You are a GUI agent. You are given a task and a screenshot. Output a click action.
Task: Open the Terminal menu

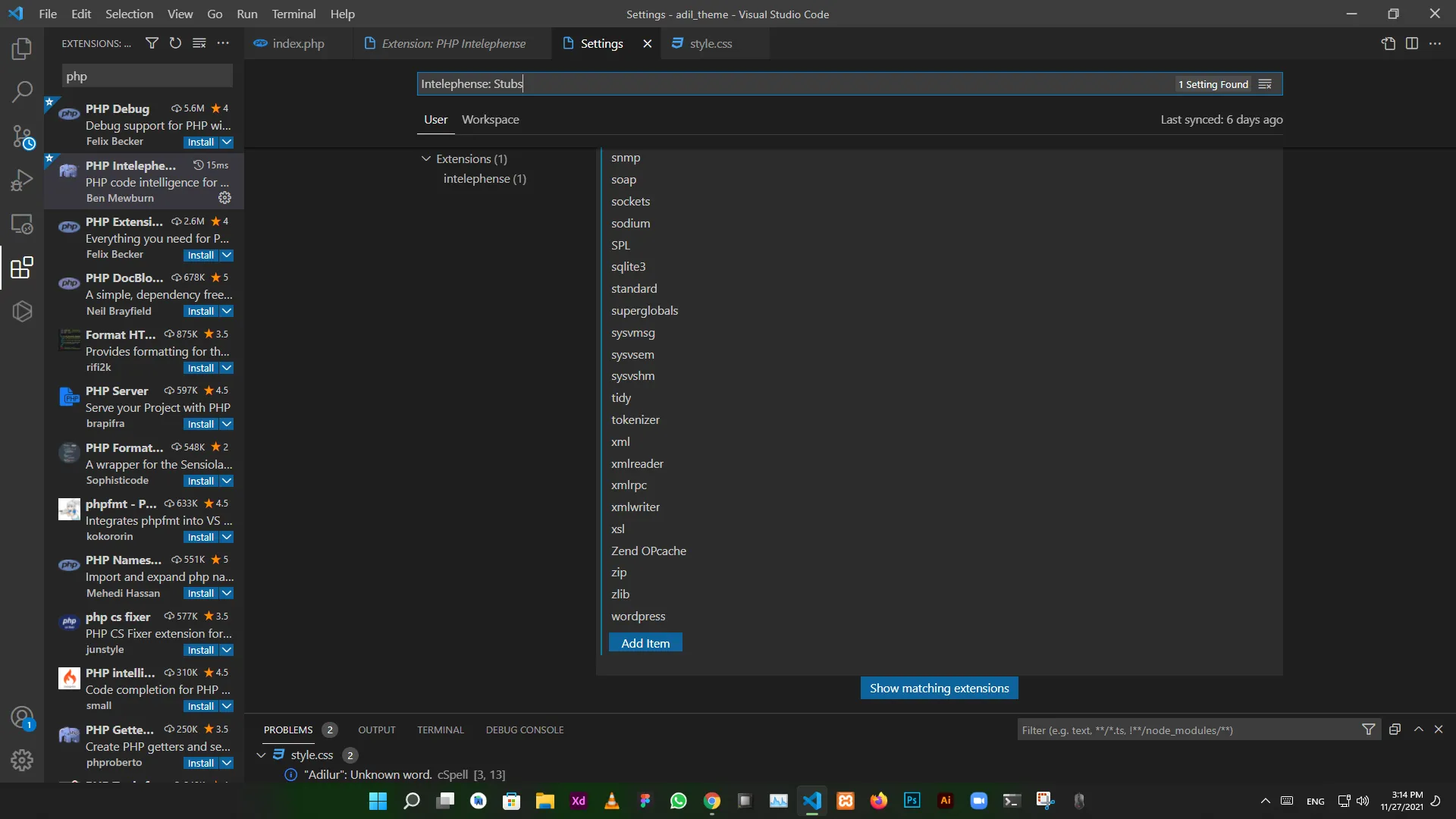click(293, 14)
